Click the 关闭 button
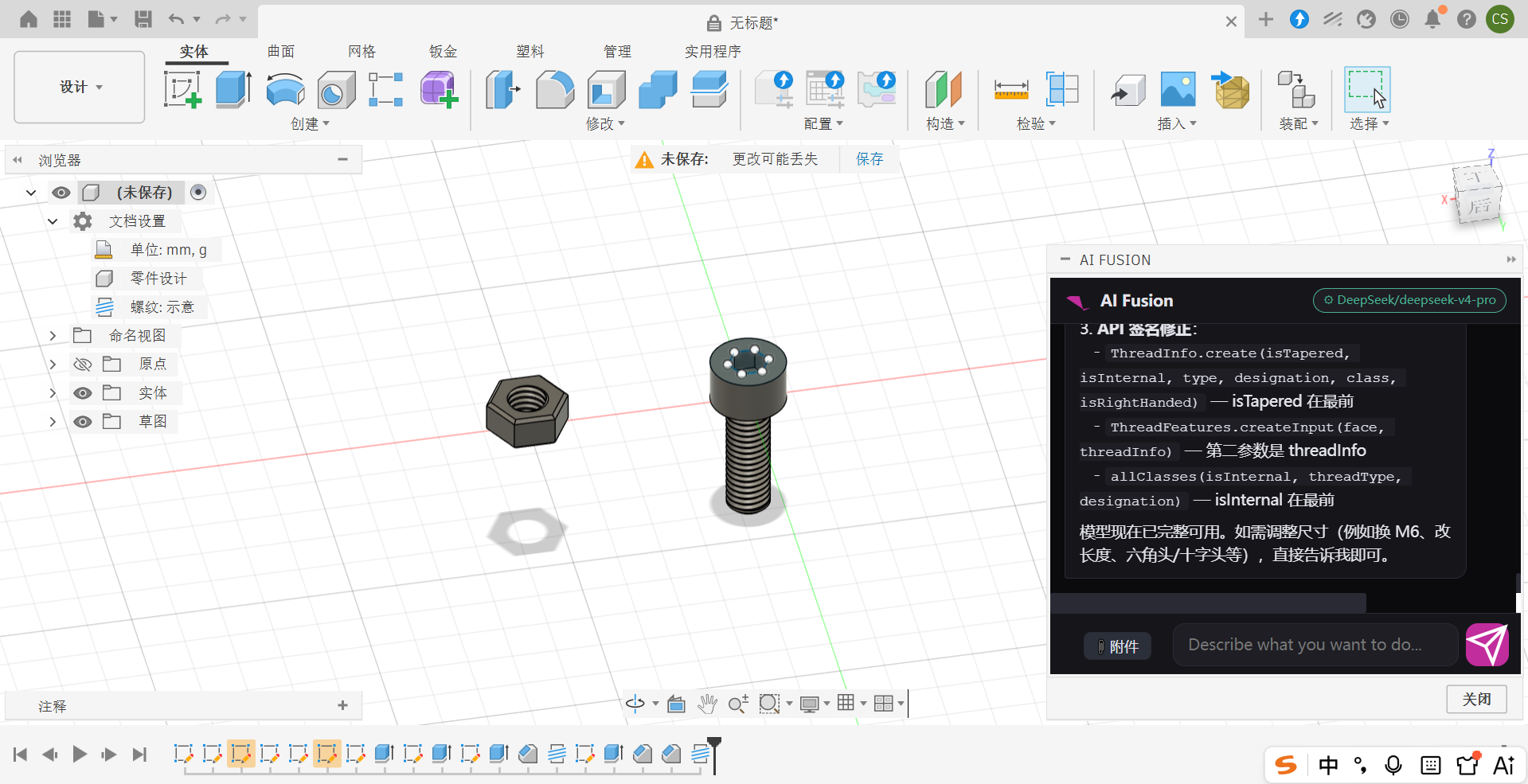1528x784 pixels. click(x=1477, y=699)
